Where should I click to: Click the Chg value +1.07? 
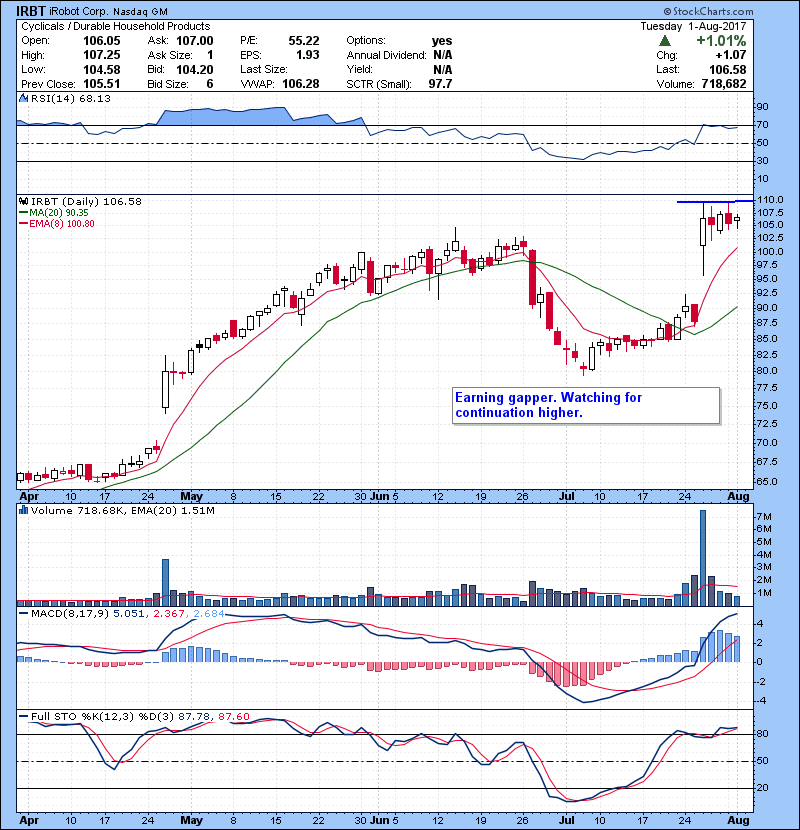point(731,55)
